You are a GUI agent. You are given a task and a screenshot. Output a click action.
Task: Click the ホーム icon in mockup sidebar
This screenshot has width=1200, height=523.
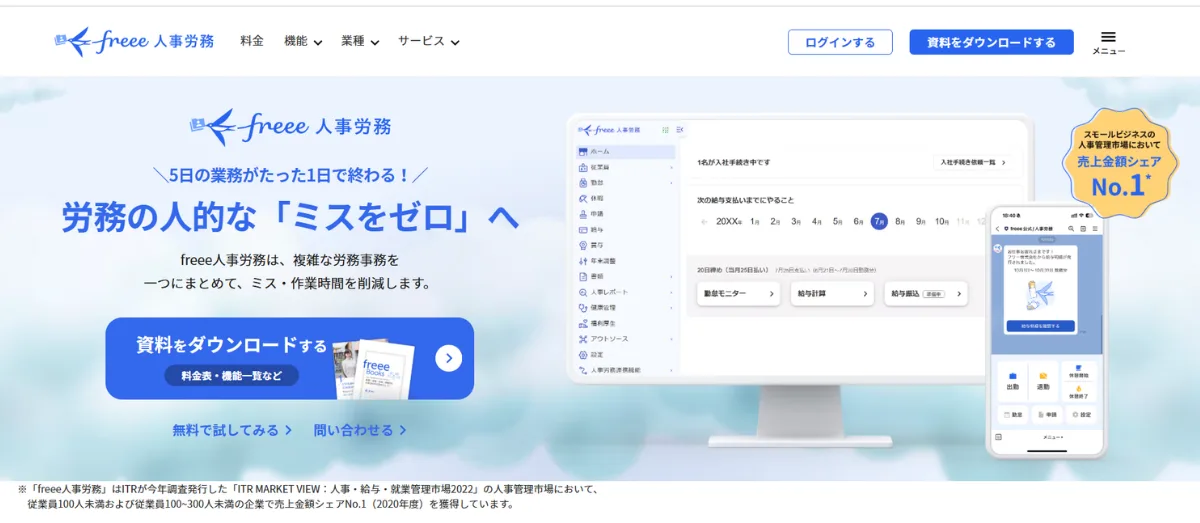coord(583,151)
